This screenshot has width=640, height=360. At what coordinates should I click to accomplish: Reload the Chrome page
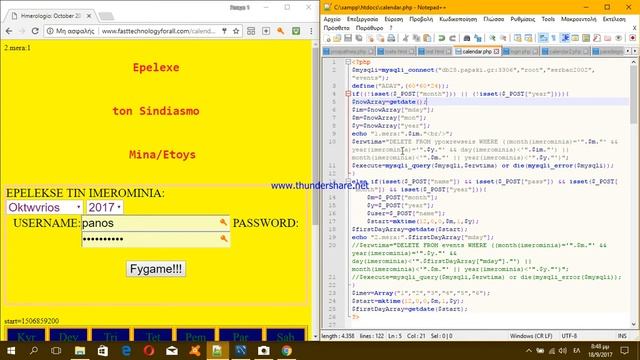(x=35, y=31)
